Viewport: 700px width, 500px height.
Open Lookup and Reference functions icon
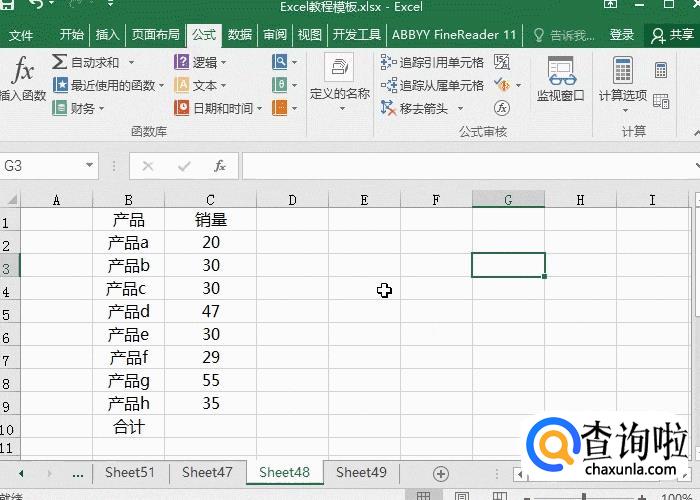[279, 62]
